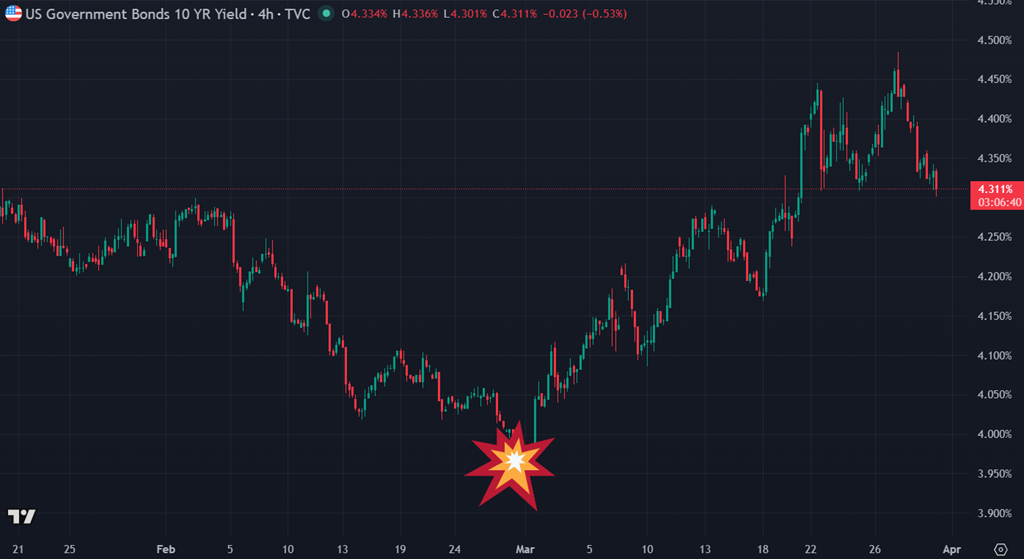
Task: Open chart settings hexagon gear icon
Action: (1001, 549)
